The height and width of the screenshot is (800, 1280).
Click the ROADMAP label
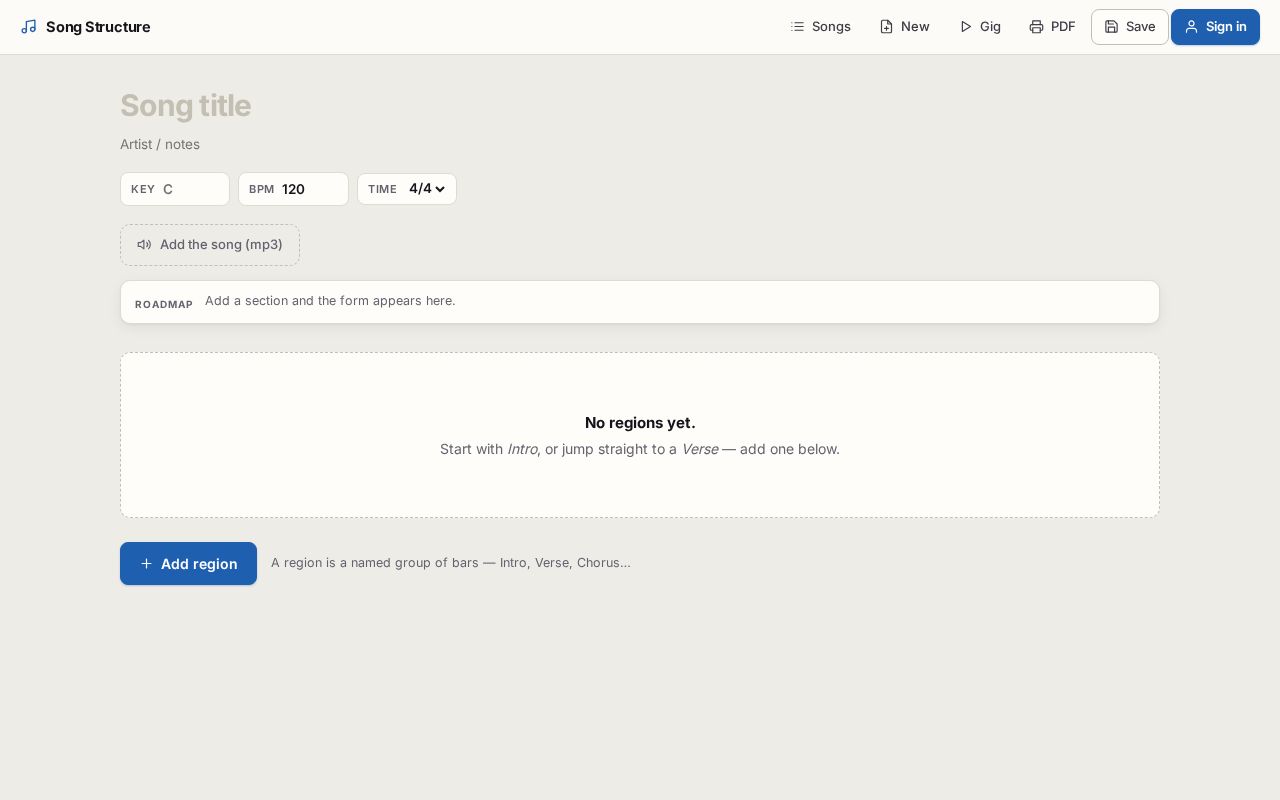click(x=164, y=304)
